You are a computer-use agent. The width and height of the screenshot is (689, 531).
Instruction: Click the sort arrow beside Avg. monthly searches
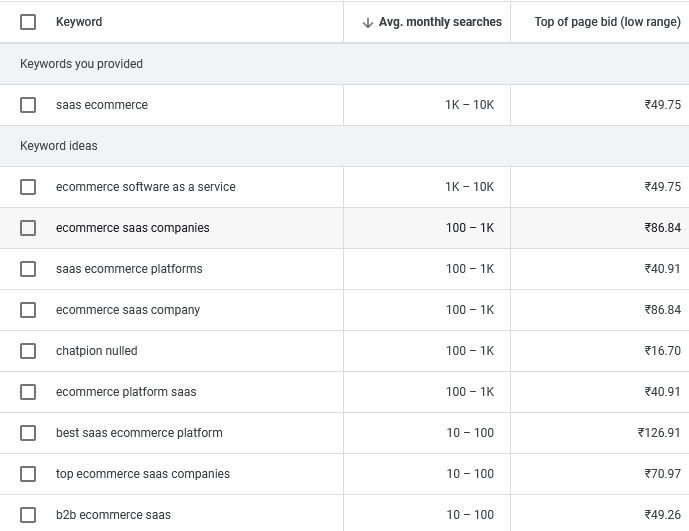(367, 22)
